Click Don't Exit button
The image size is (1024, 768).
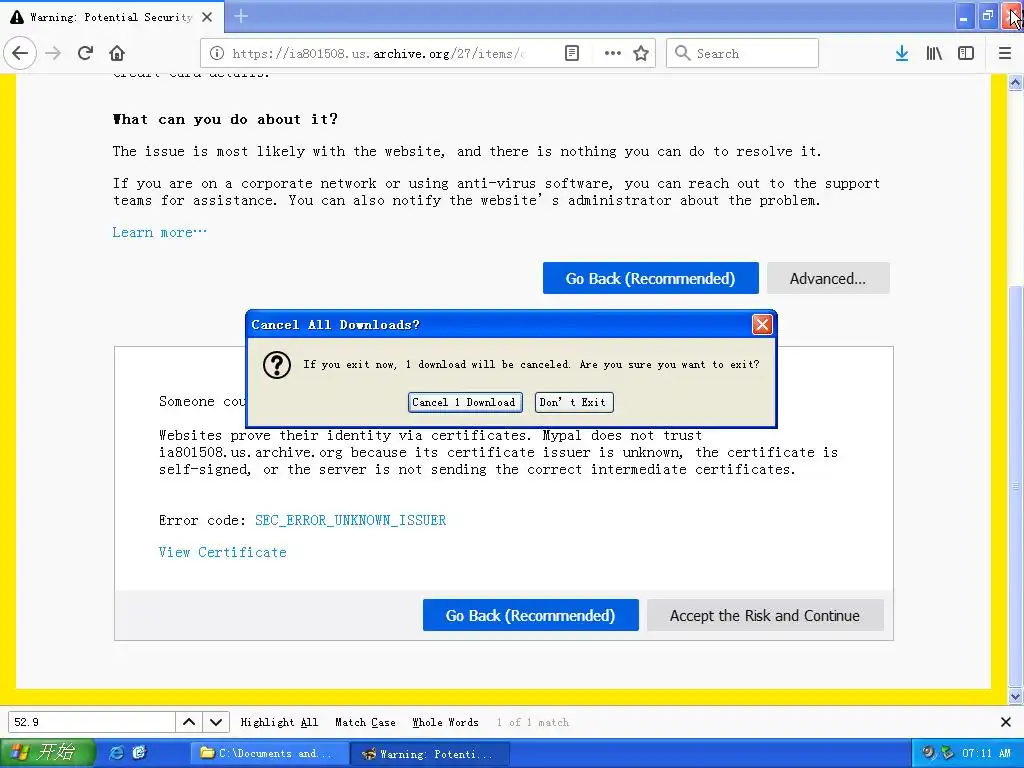click(573, 402)
